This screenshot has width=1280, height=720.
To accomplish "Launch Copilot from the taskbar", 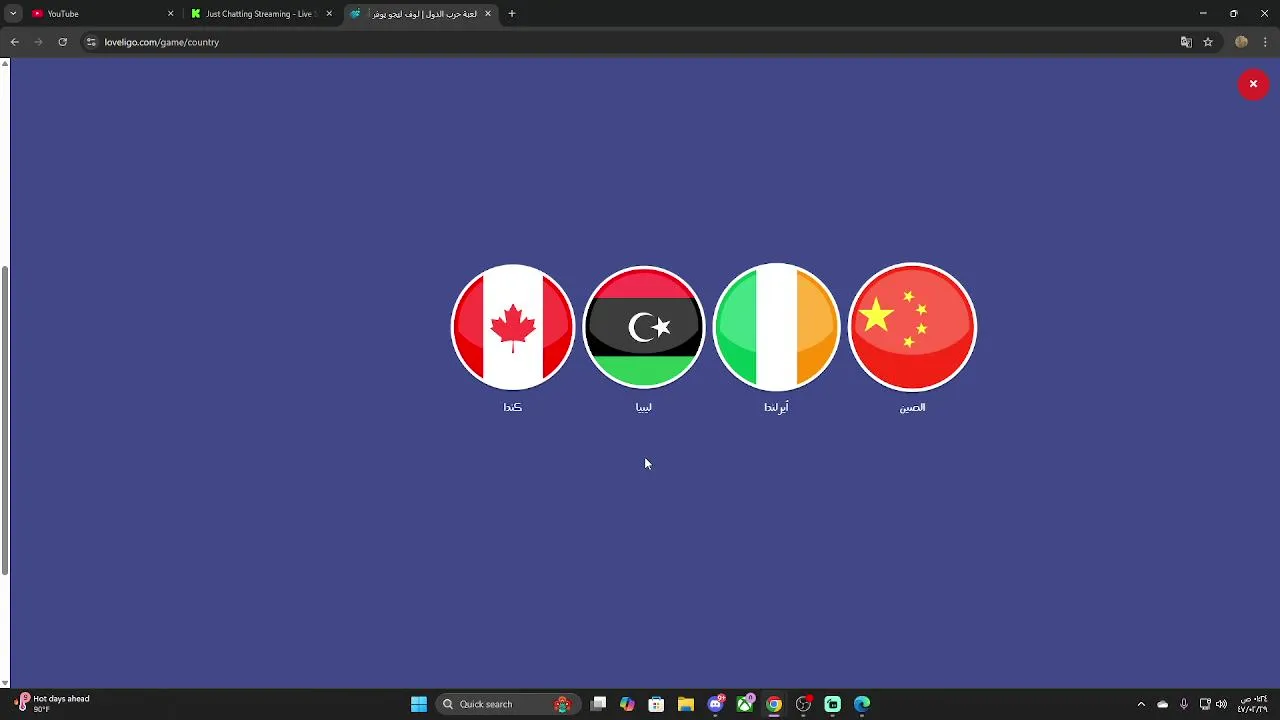I will coord(627,704).
